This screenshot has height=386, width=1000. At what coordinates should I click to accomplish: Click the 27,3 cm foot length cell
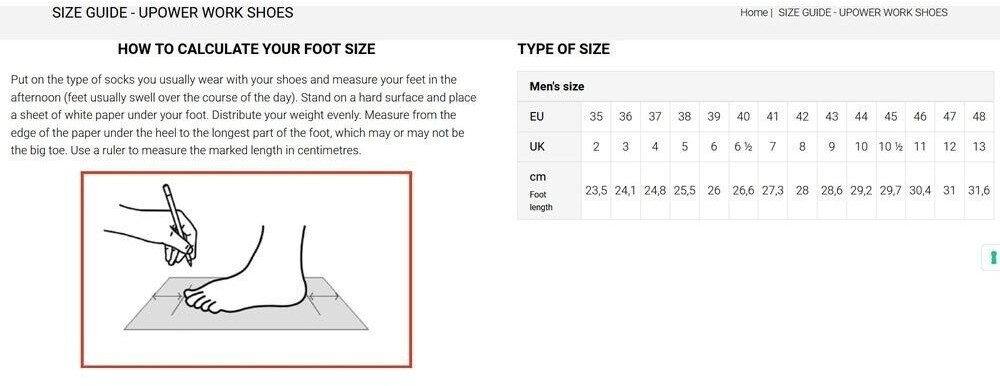coord(772,191)
